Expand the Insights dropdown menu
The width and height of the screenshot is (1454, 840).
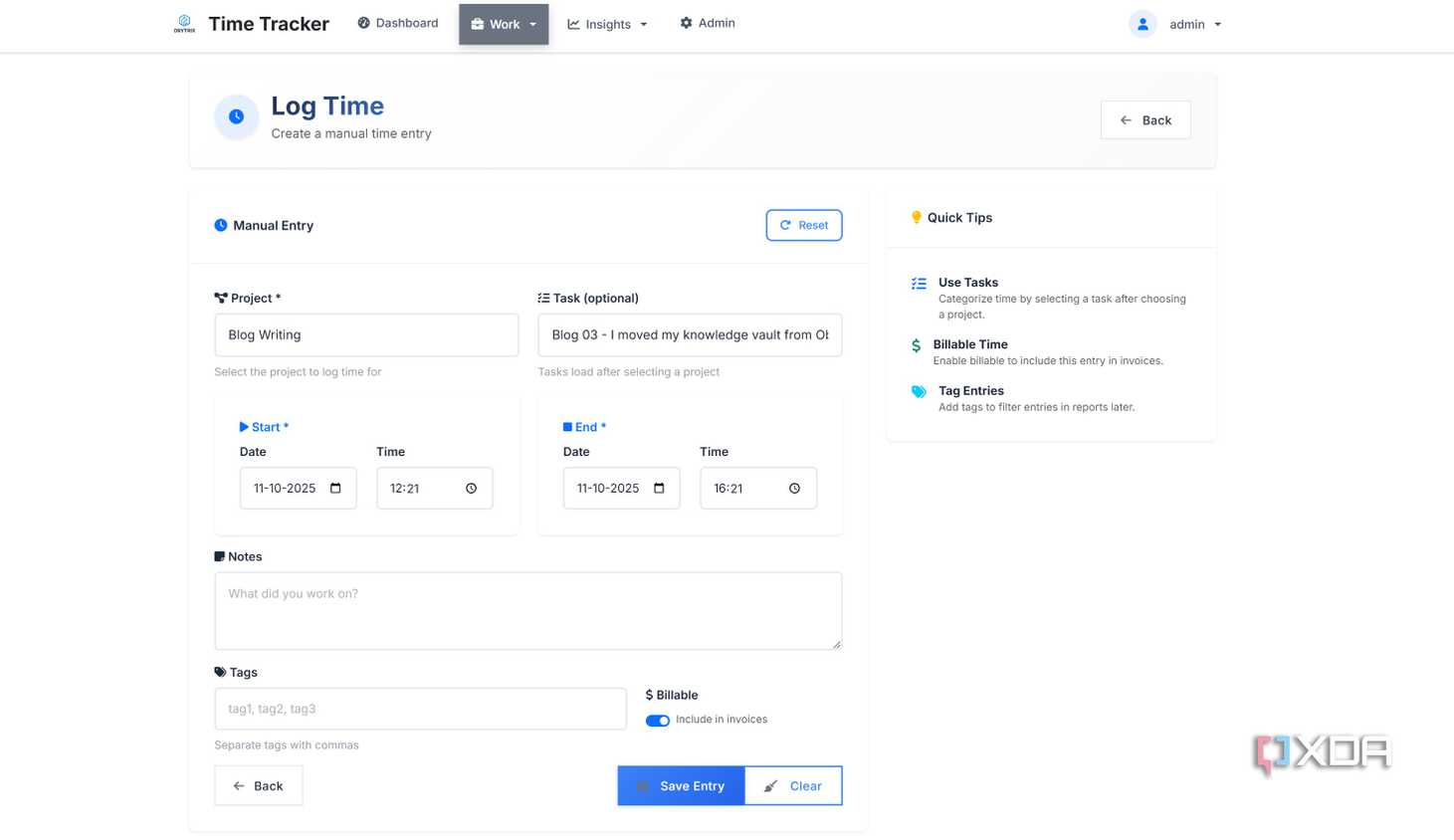[x=607, y=24]
